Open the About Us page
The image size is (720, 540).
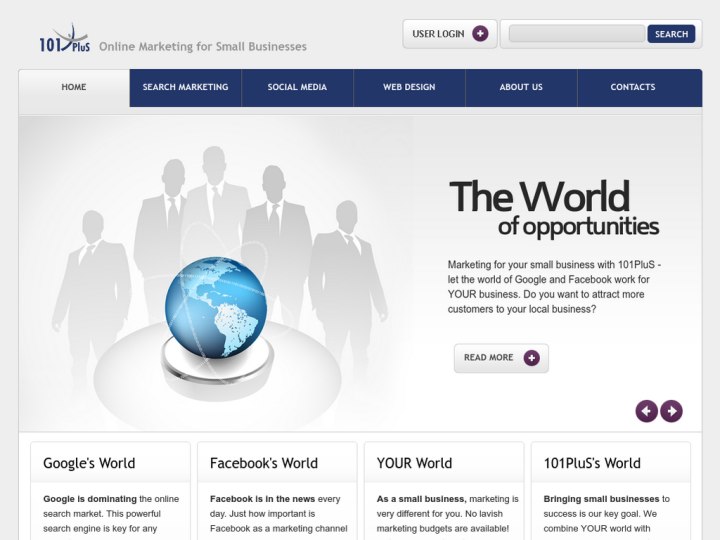pos(521,88)
